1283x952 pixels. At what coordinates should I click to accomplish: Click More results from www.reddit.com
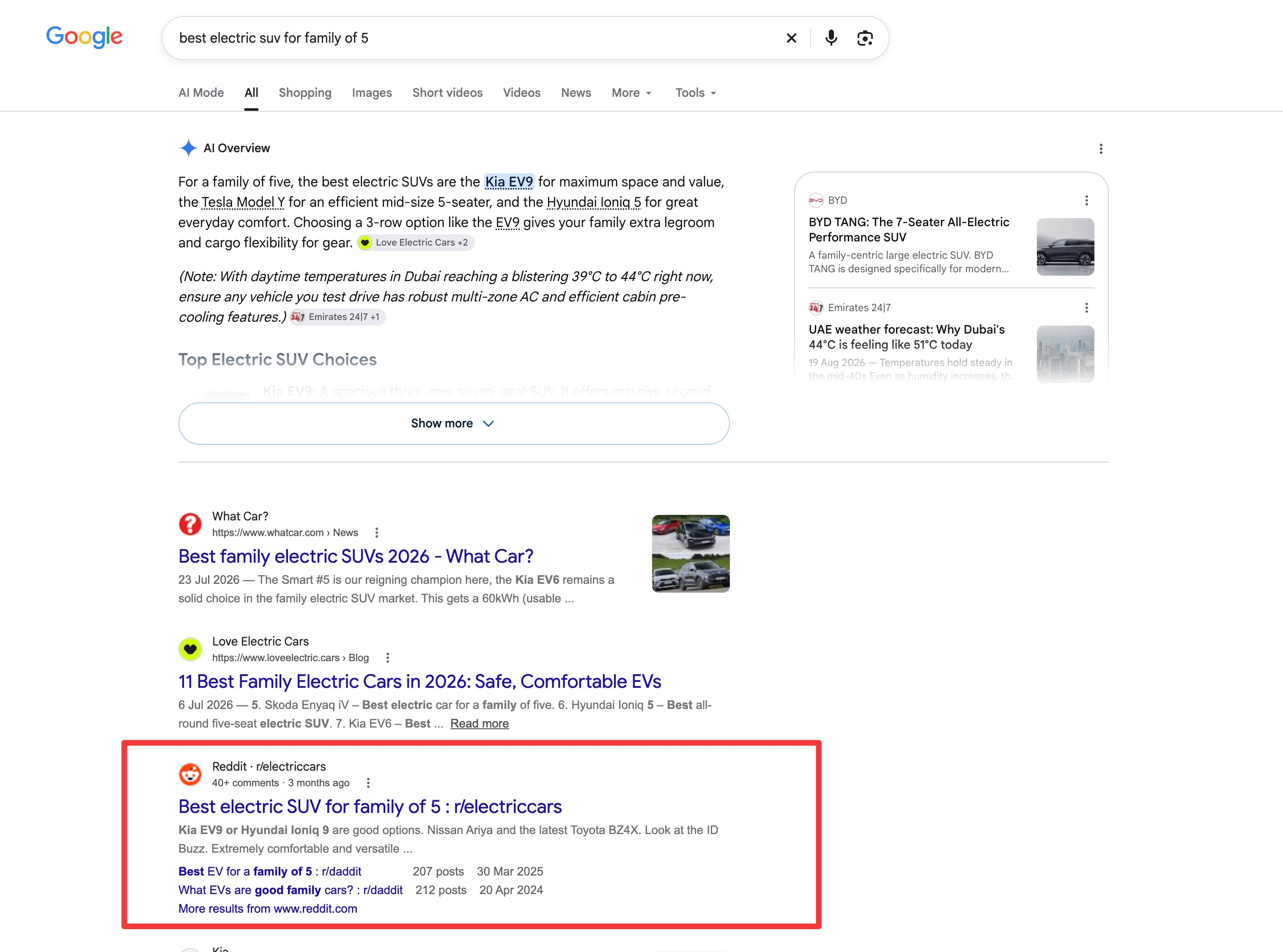[x=267, y=909]
